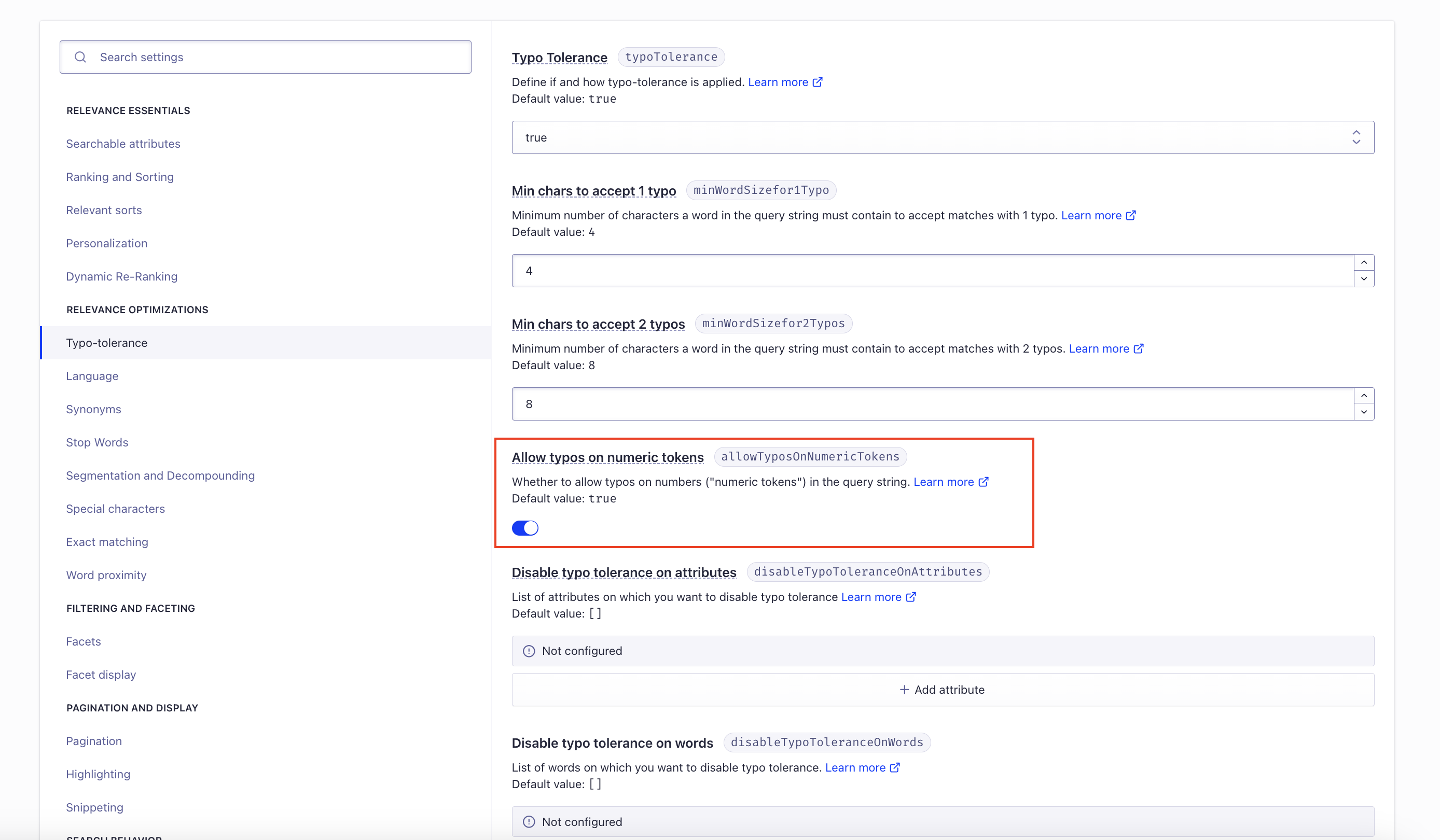Viewport: 1440px width, 840px height.
Task: Open Searchable attributes settings
Action: point(123,144)
